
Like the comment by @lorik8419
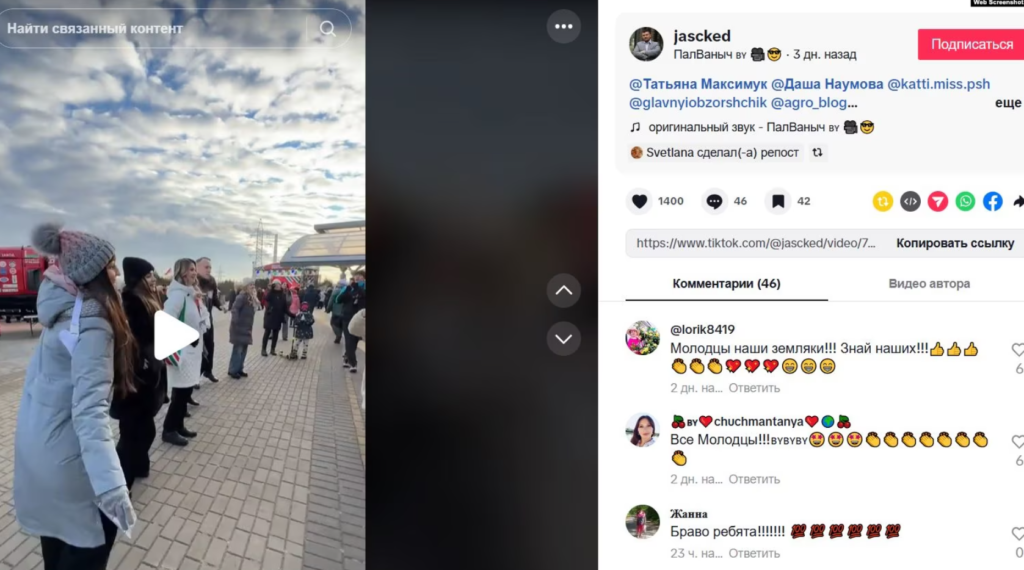(x=1017, y=350)
